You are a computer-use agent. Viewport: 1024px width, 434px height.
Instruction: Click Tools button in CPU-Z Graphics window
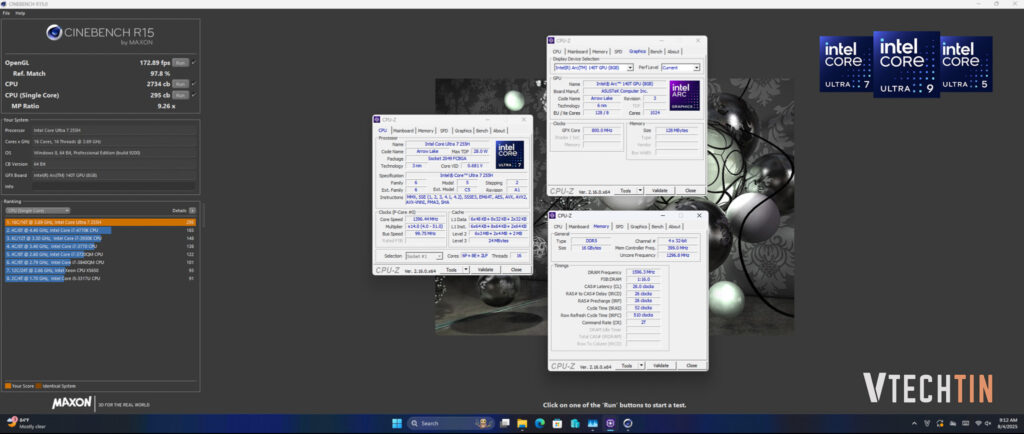[x=625, y=191]
